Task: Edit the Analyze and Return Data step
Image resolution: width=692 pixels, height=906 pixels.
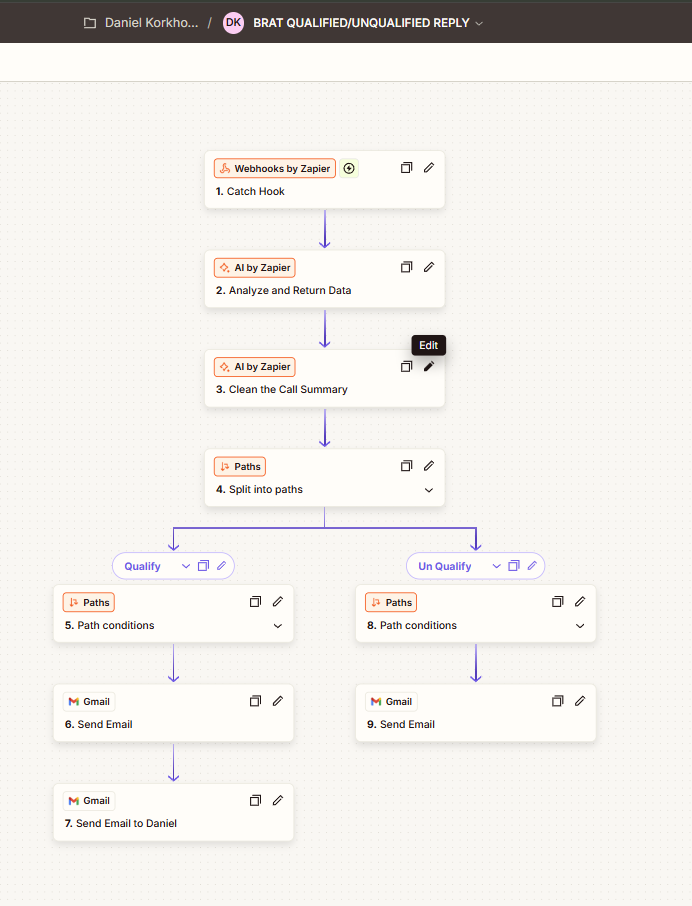Action: (429, 267)
